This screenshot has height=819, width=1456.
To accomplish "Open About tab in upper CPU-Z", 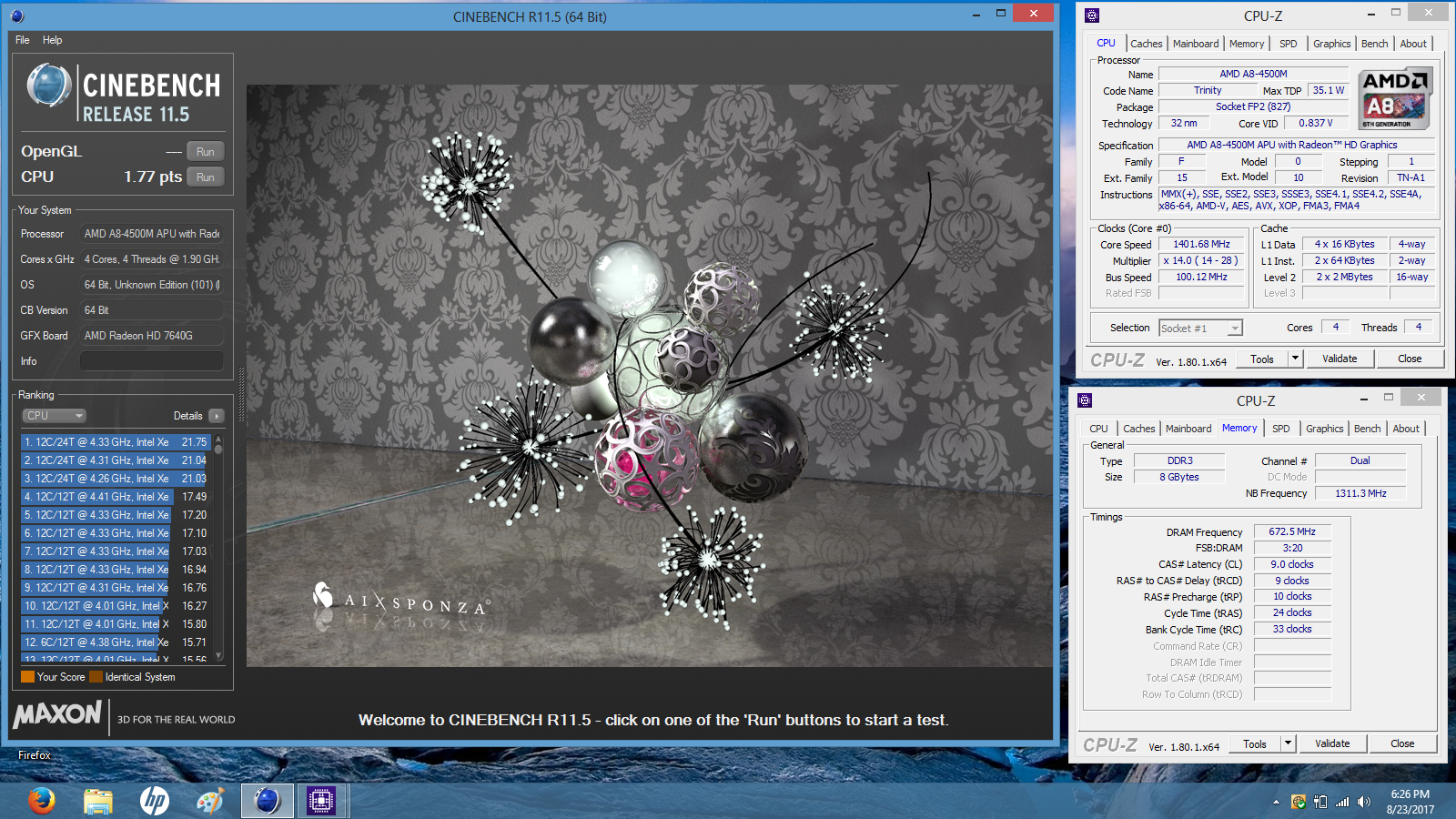I will click(x=1413, y=44).
